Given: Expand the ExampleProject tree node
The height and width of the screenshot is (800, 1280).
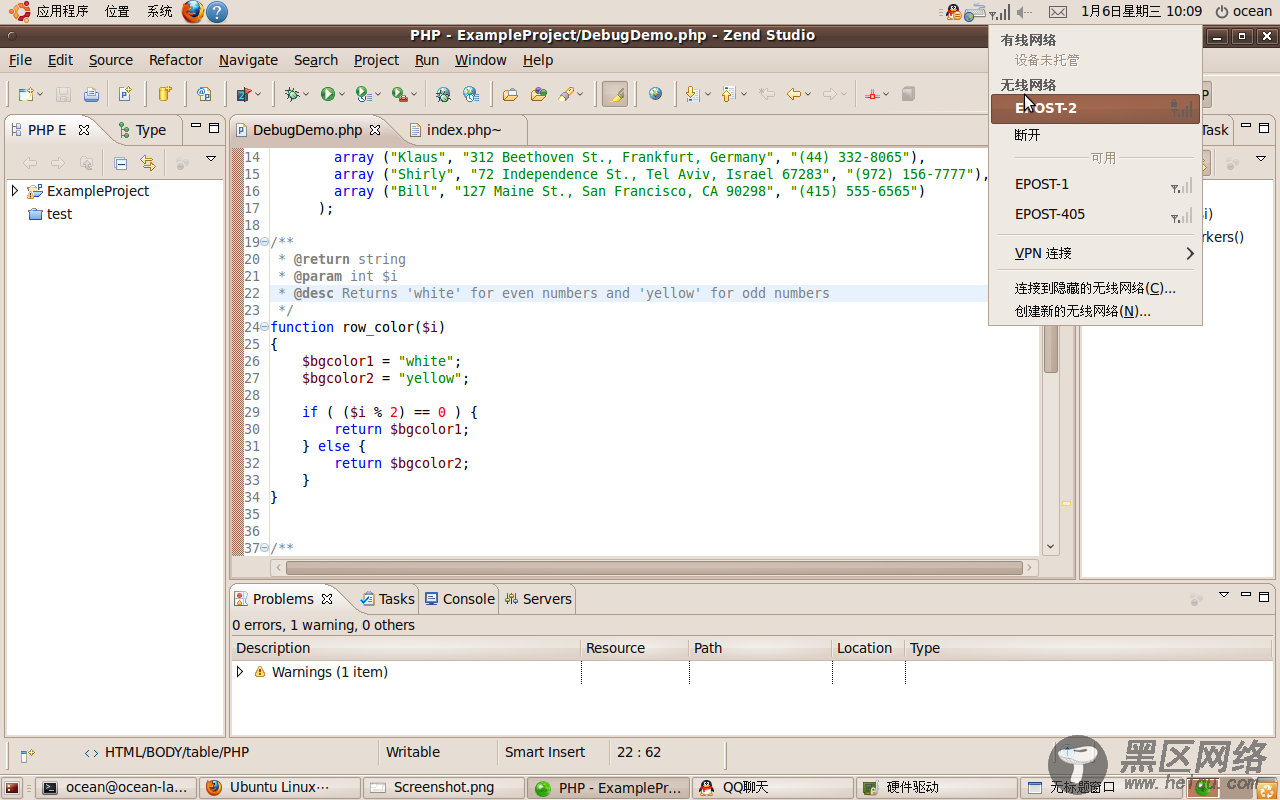Looking at the screenshot, I should pos(15,190).
